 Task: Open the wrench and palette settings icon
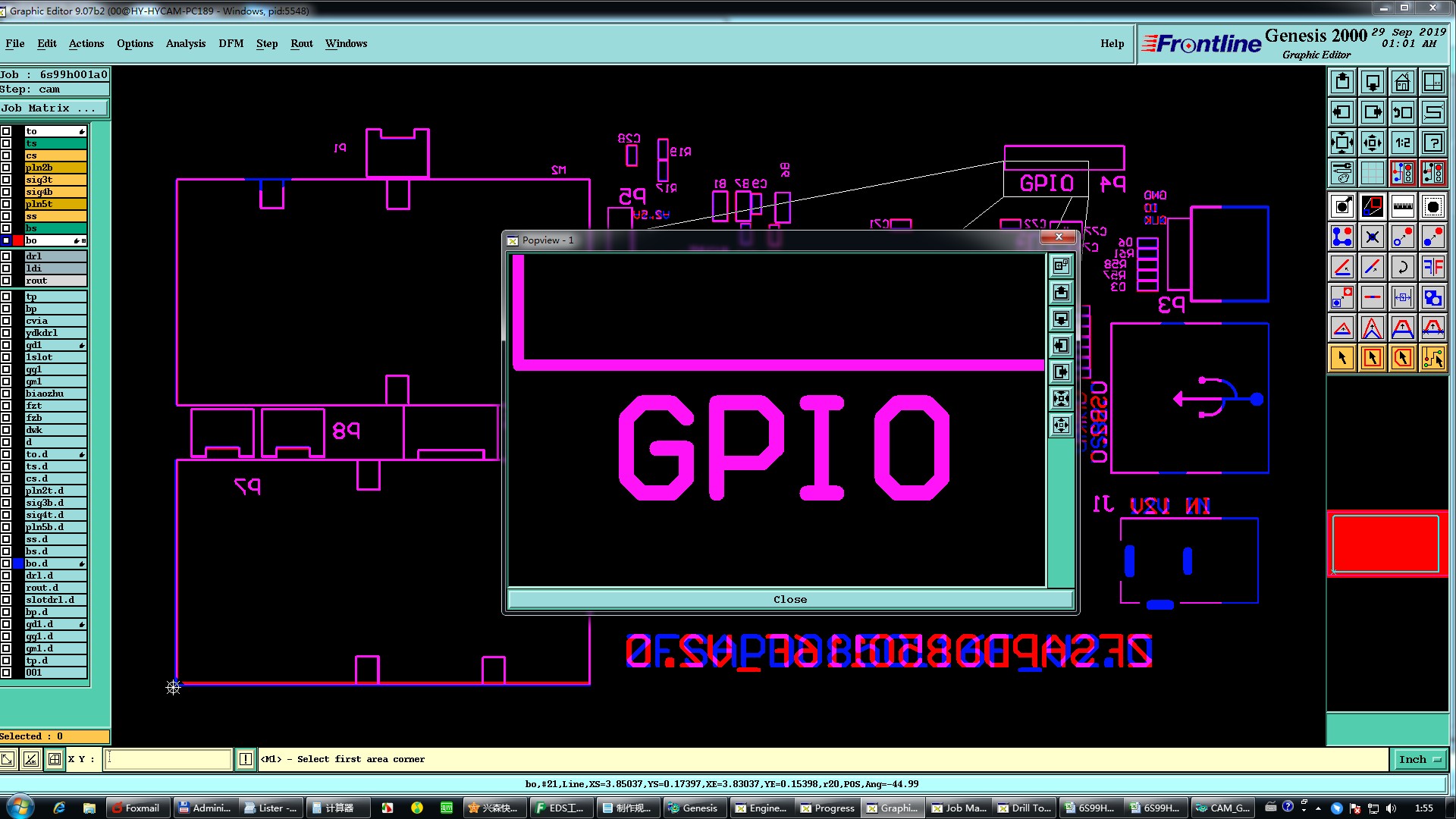[1341, 173]
